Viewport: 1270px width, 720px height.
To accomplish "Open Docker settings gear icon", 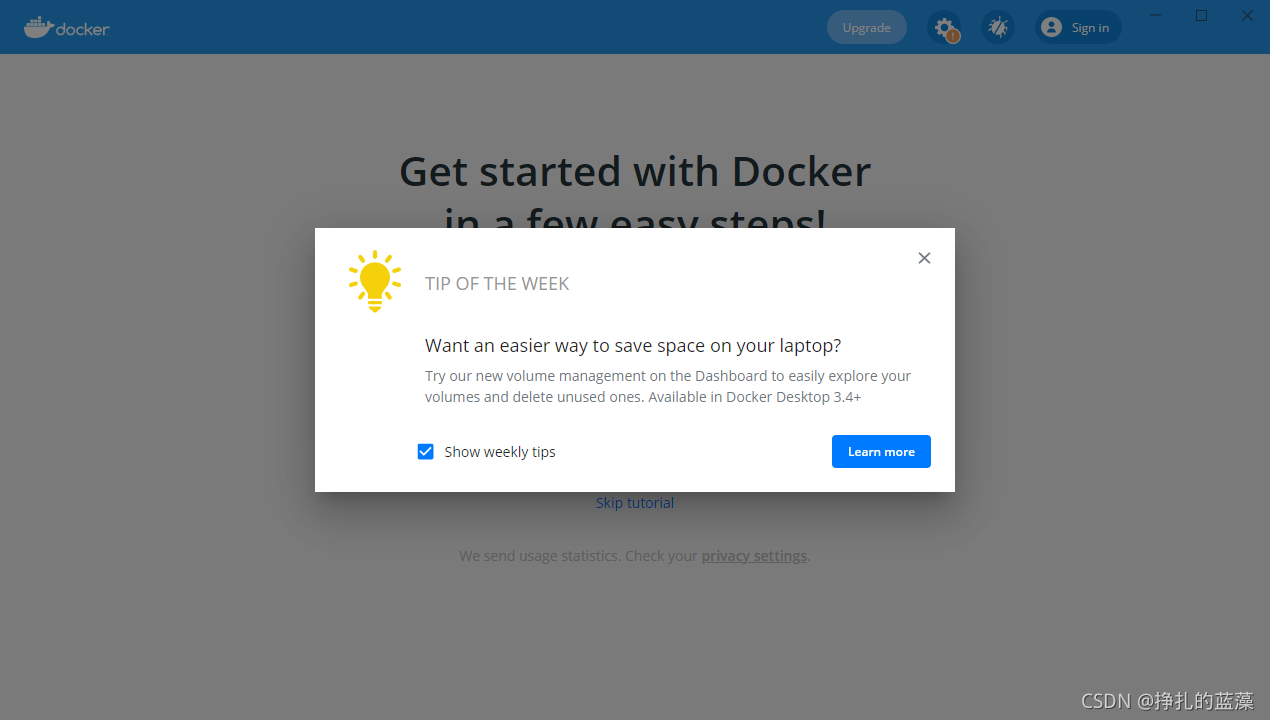I will tap(944, 27).
